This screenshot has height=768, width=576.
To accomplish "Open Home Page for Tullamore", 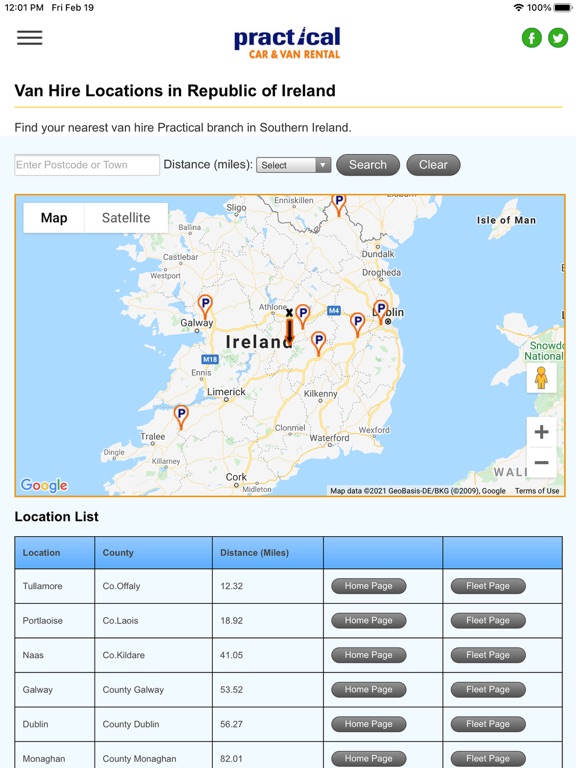I will 368,586.
